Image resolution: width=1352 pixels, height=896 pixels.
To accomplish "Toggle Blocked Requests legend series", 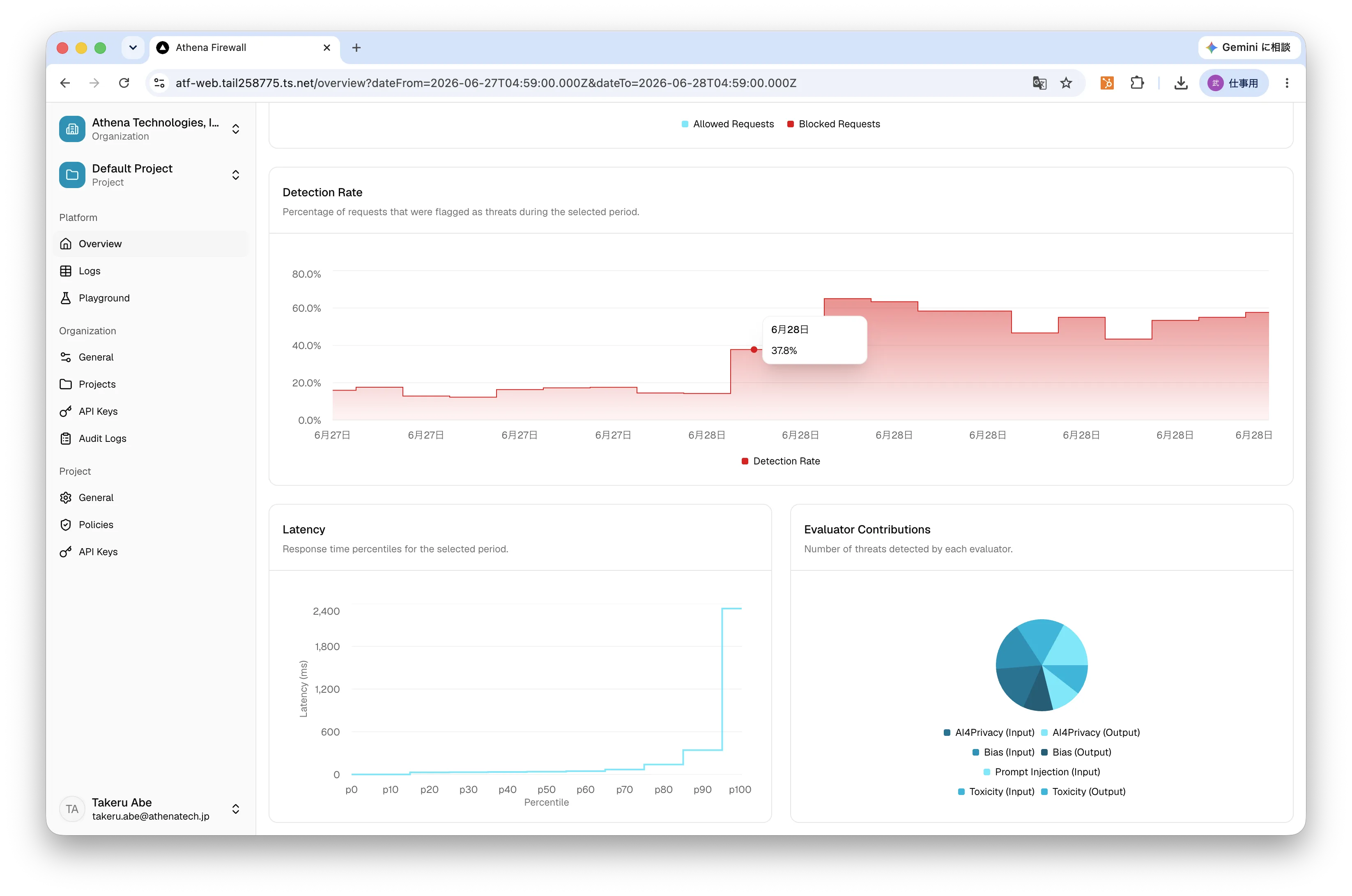I will [x=833, y=124].
